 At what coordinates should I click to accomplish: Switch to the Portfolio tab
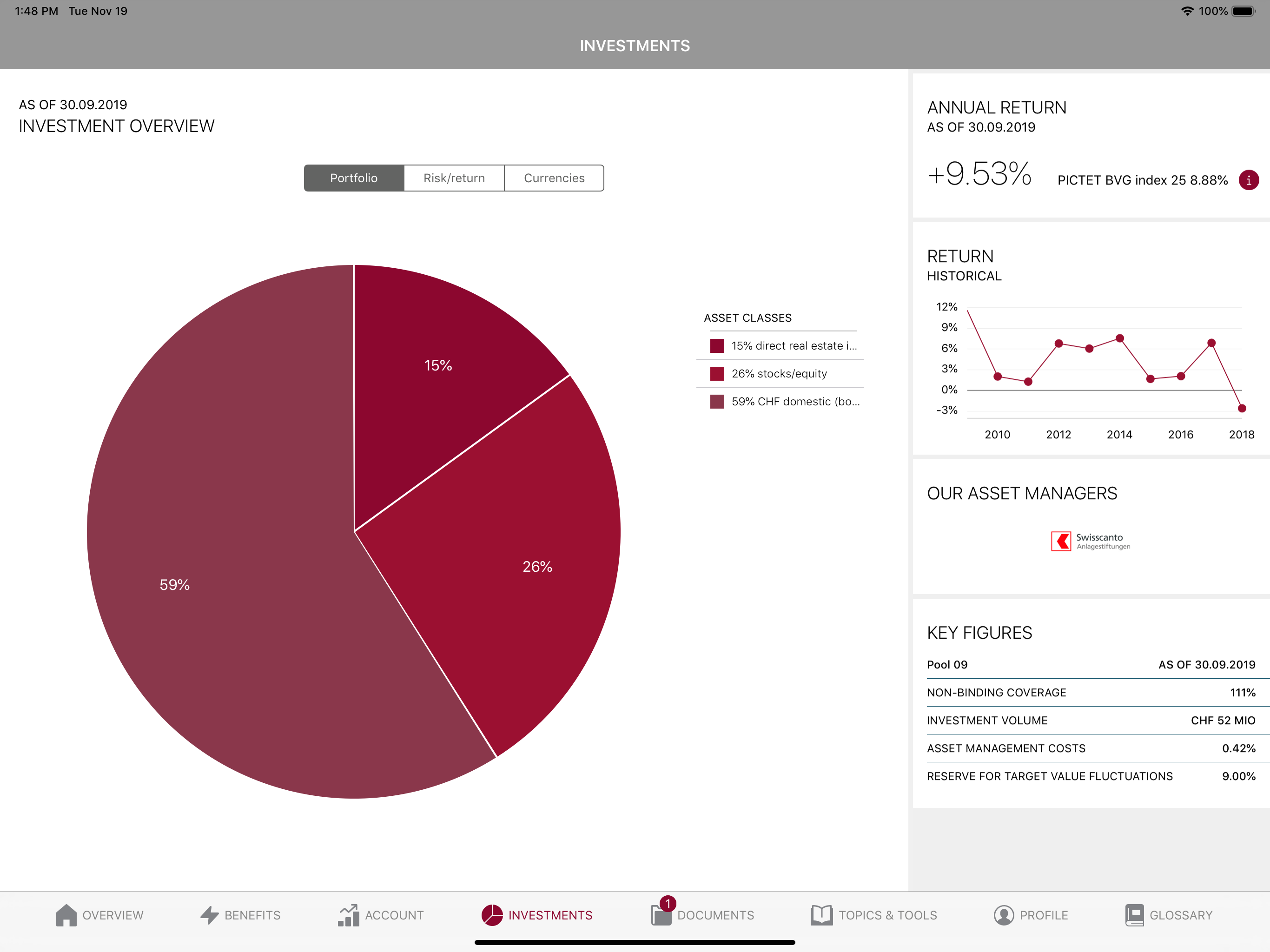tap(354, 178)
